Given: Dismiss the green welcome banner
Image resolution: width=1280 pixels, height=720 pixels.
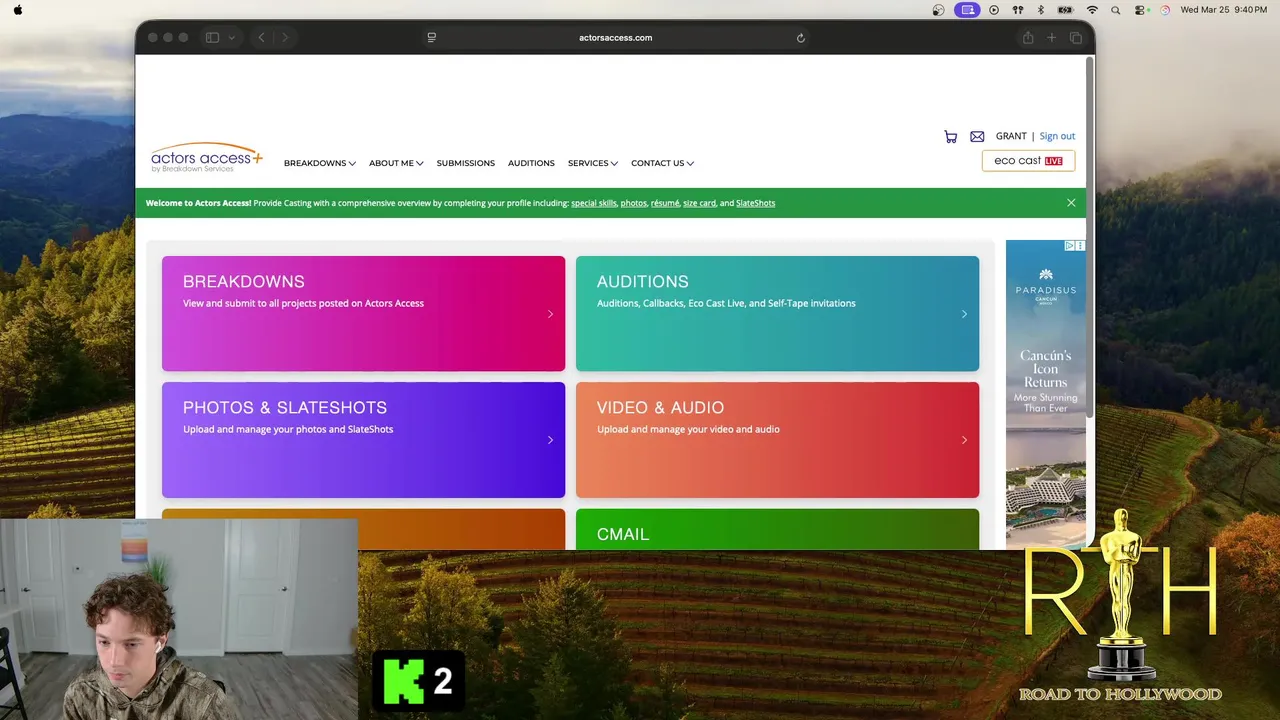Looking at the screenshot, I should click(x=1071, y=203).
